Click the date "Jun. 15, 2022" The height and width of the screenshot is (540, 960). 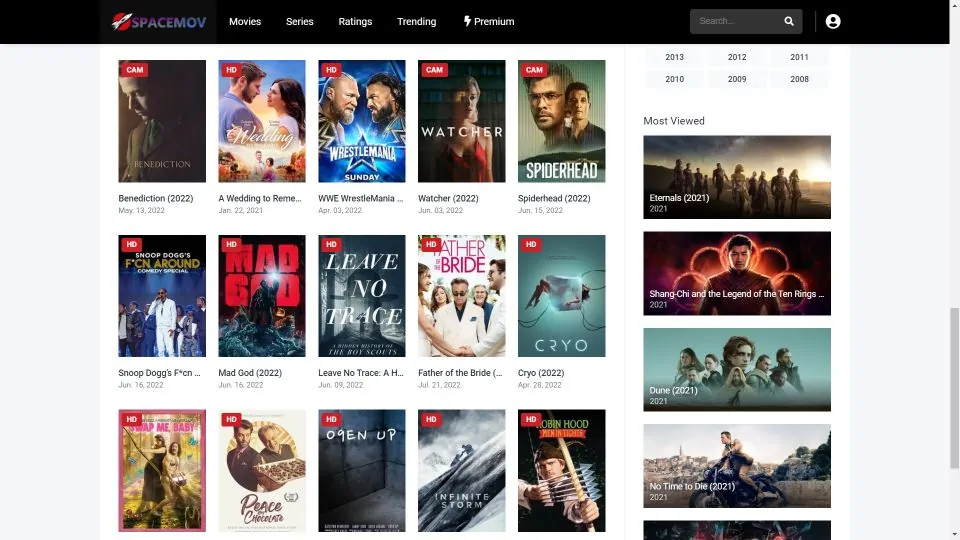[540, 210]
